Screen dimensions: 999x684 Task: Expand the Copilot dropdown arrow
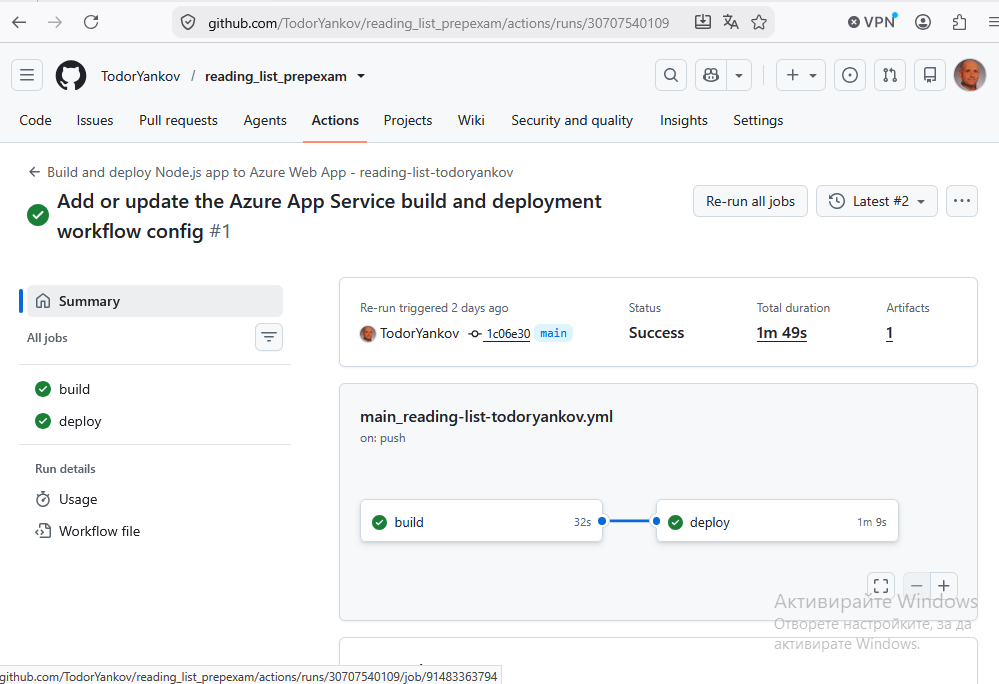[739, 75]
